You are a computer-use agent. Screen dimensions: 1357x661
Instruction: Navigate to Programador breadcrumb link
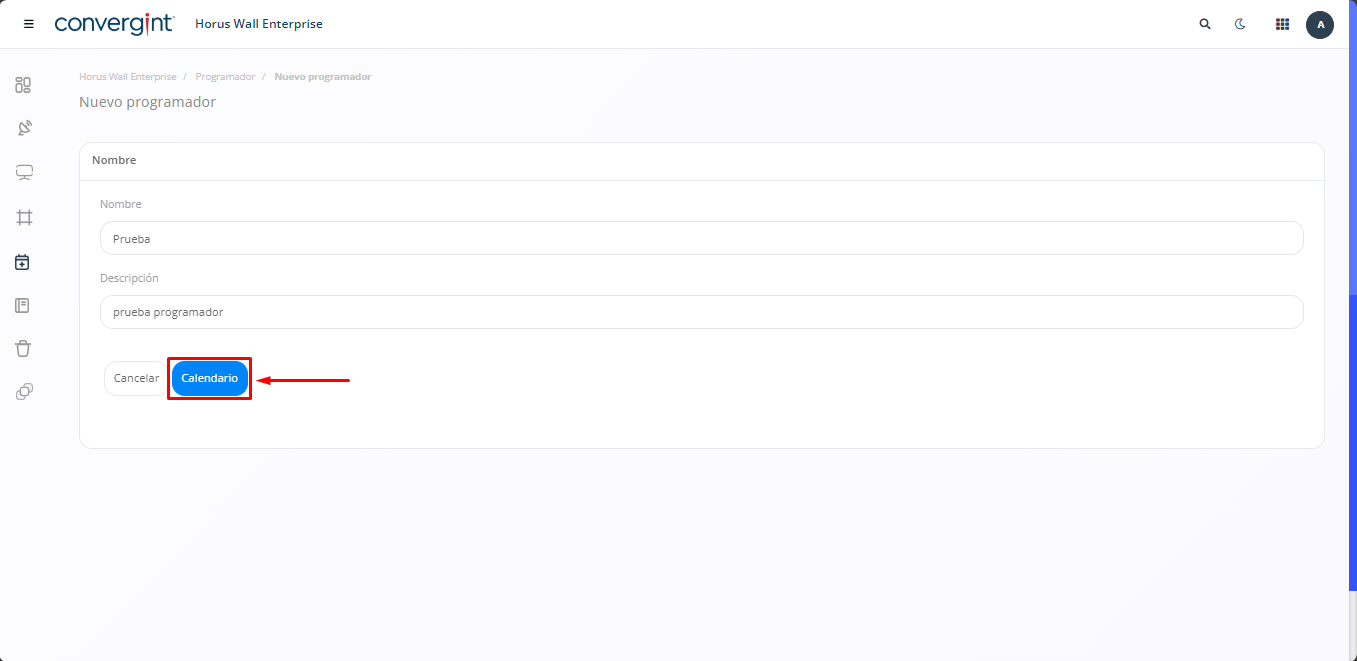click(x=225, y=77)
